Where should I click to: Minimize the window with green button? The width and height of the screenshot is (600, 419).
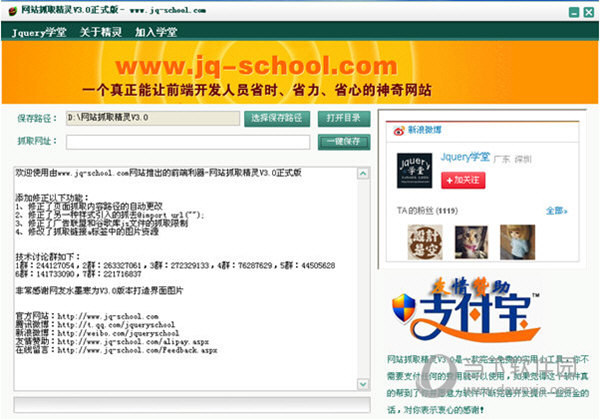(x=574, y=12)
